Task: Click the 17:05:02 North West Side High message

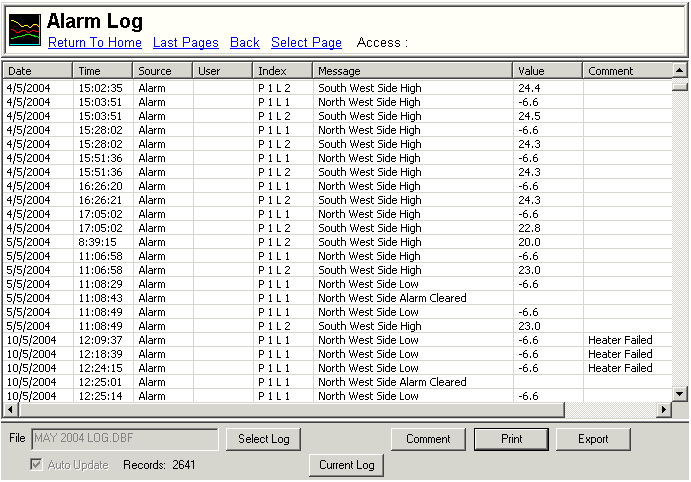Action: (369, 215)
